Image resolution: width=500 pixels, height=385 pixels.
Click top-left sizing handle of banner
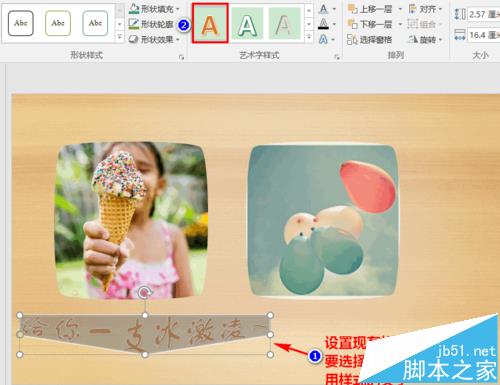(20, 315)
